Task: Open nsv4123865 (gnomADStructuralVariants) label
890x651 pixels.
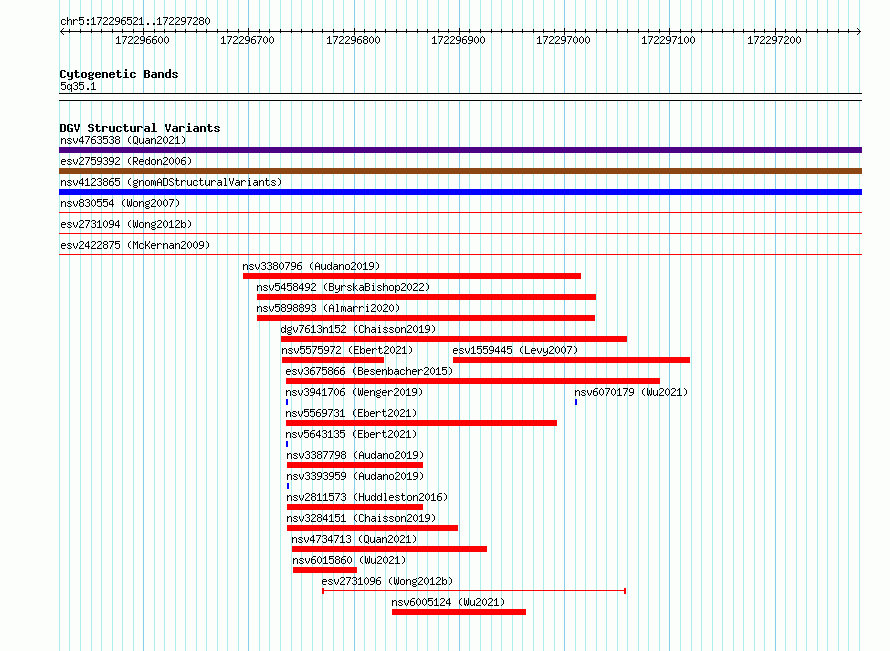Action: pos(171,182)
